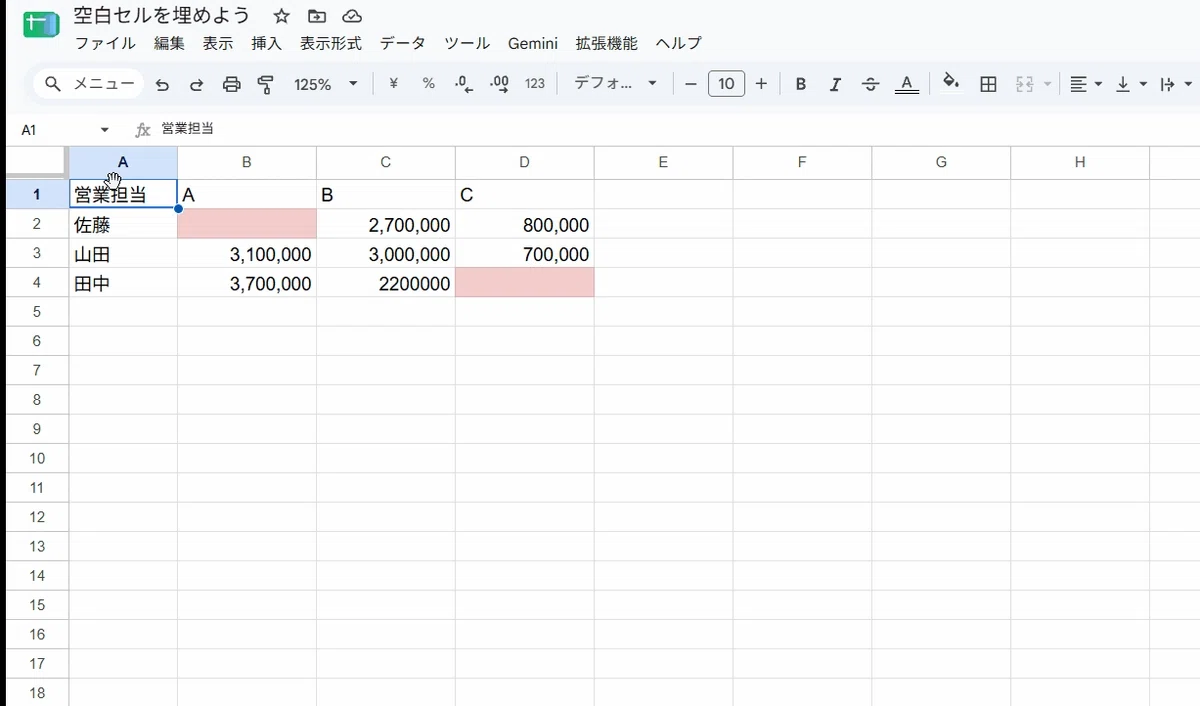Open the データ menu
Image resolution: width=1200 pixels, height=706 pixels.
point(402,44)
